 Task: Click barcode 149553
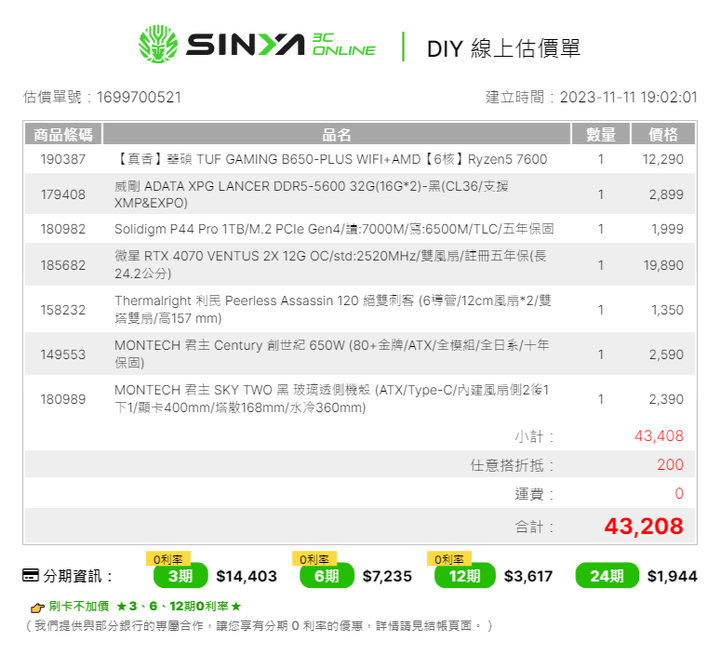[63, 354]
